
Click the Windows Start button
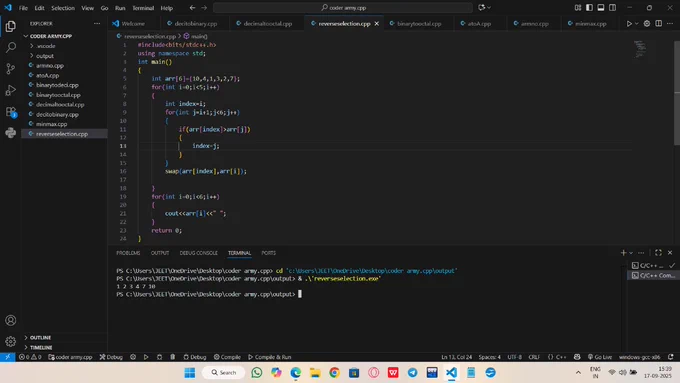tap(190, 373)
